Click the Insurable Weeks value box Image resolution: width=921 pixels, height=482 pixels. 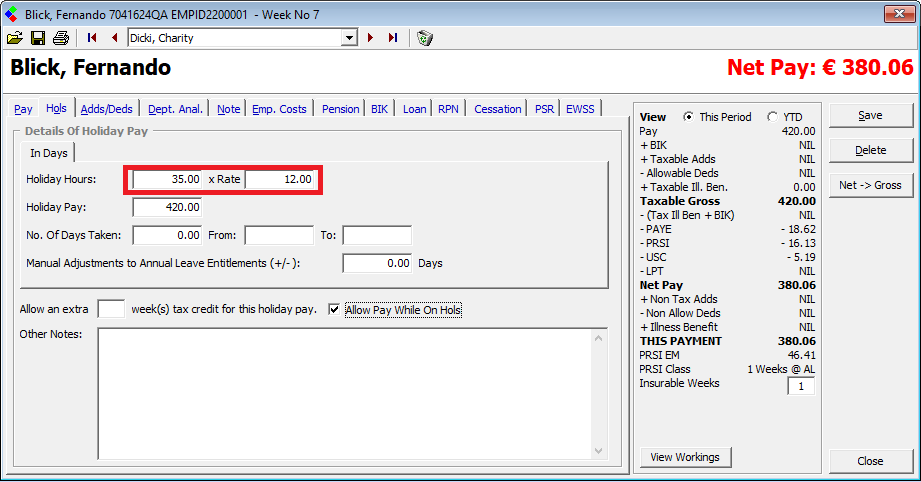pos(800,386)
